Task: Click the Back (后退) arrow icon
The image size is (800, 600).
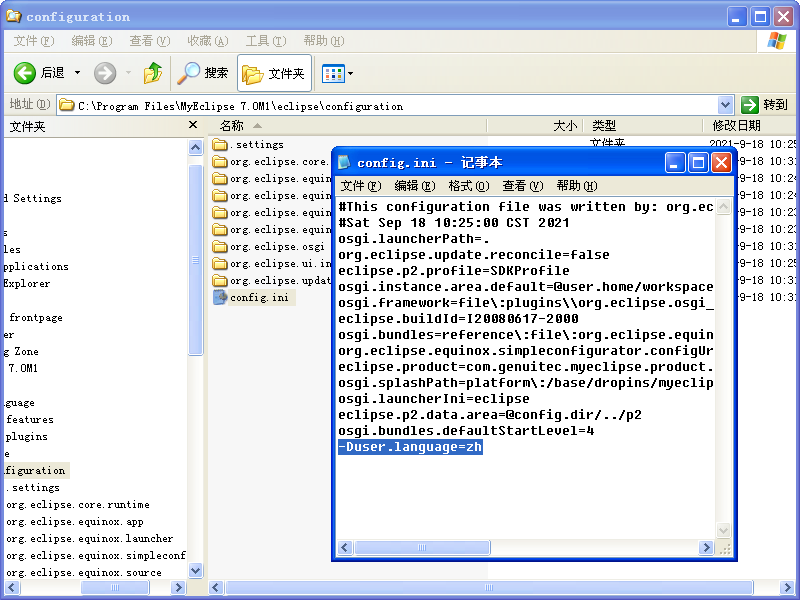Action: tap(25, 73)
